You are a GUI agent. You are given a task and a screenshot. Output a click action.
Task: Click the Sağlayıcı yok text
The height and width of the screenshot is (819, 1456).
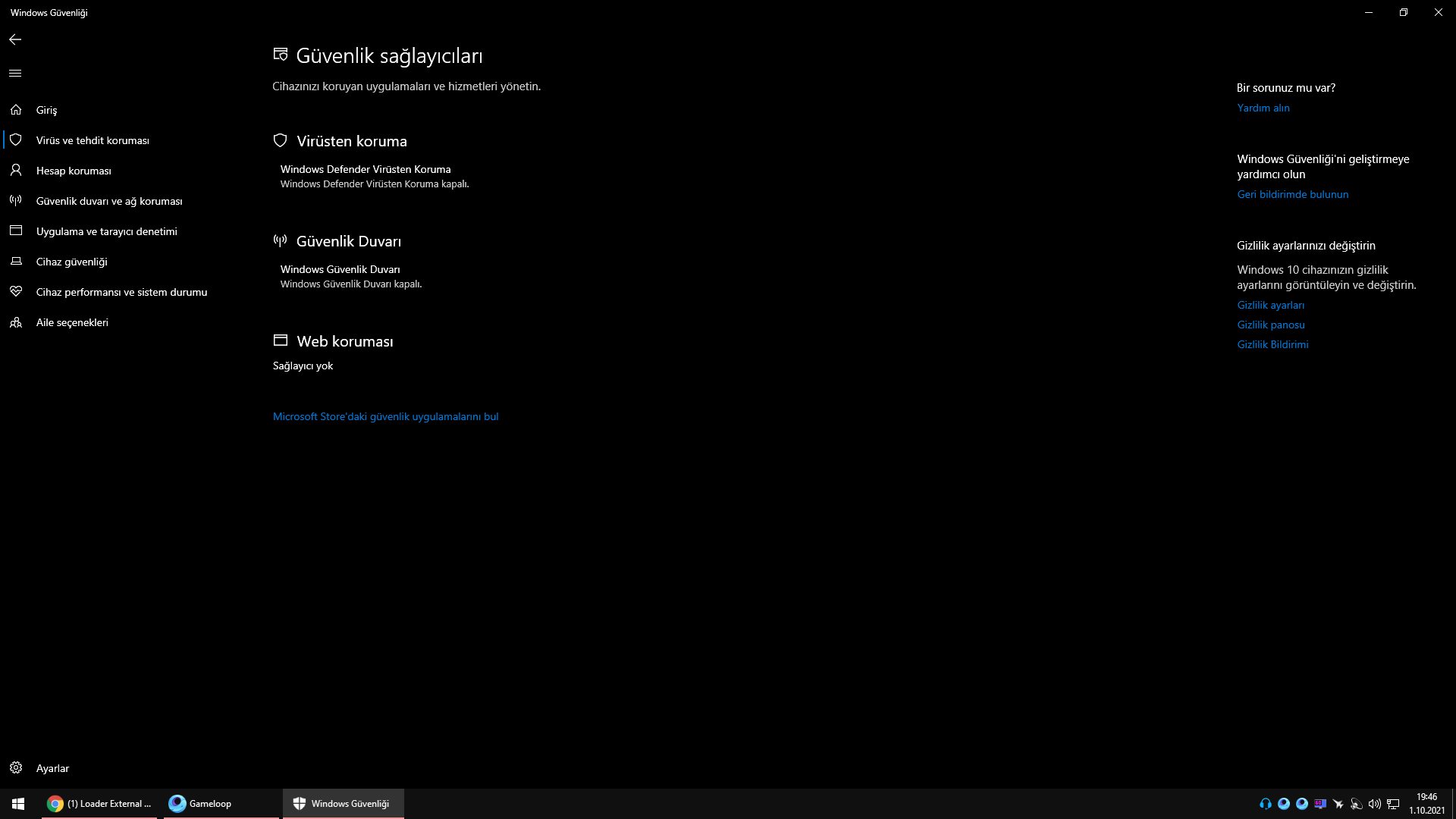click(x=303, y=366)
